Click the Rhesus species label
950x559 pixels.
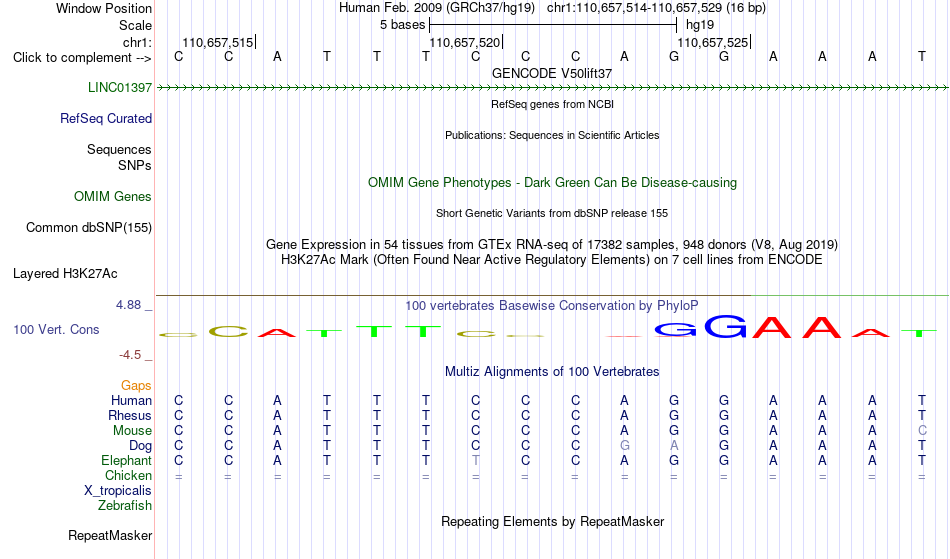(x=130, y=415)
